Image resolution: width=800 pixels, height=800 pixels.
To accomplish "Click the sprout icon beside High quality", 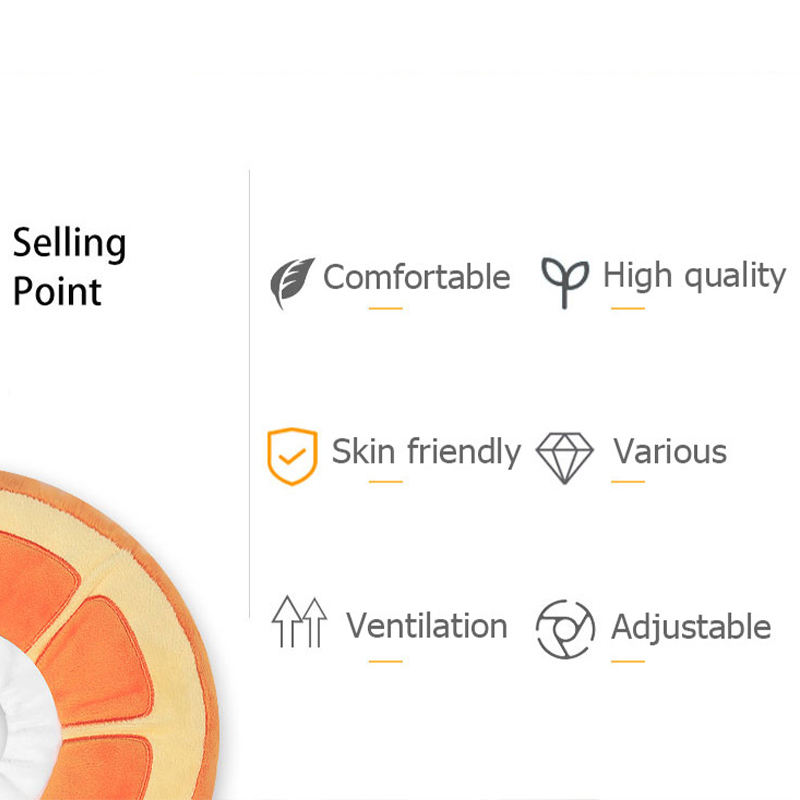I will tap(565, 280).
